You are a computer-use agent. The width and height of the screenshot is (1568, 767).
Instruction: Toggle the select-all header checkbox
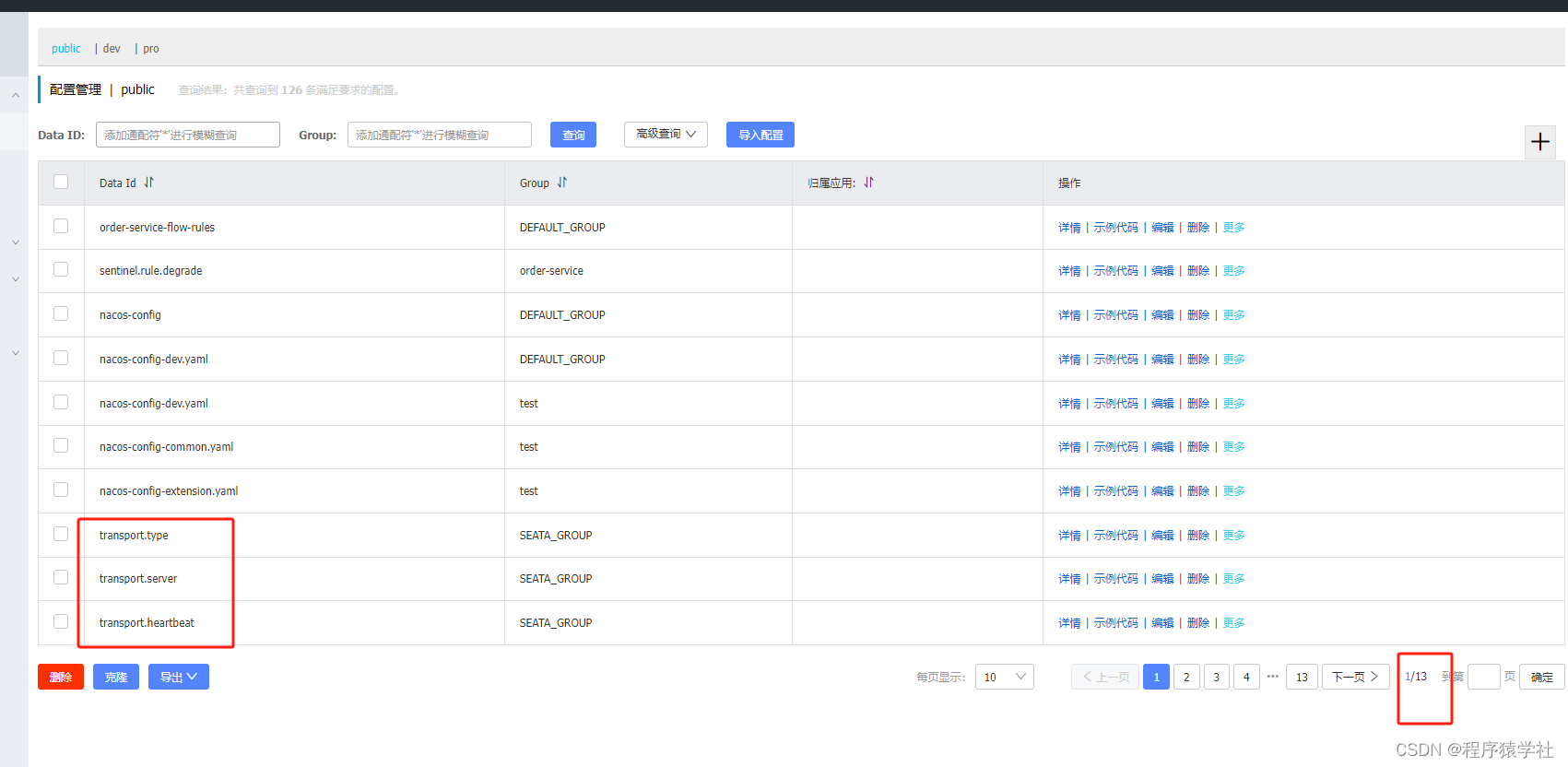pos(61,182)
